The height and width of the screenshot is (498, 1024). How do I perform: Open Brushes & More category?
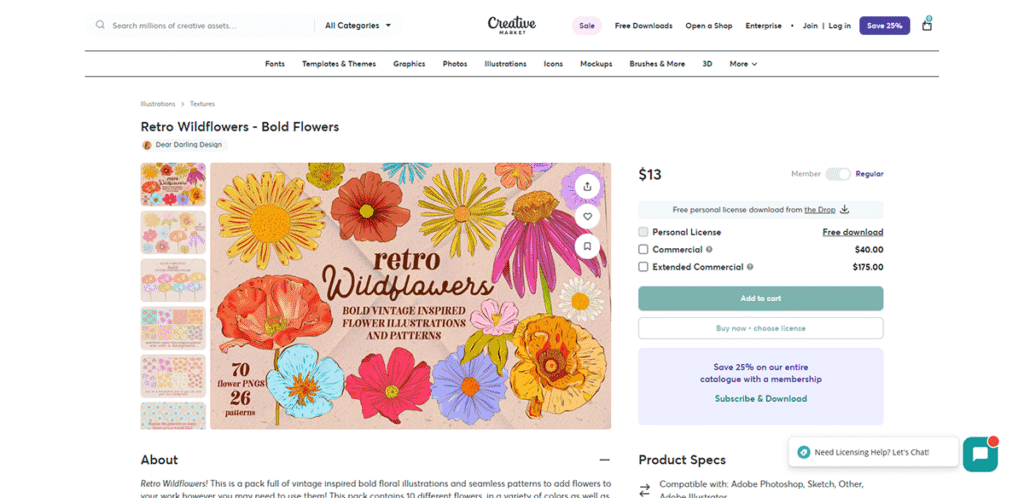(x=657, y=64)
